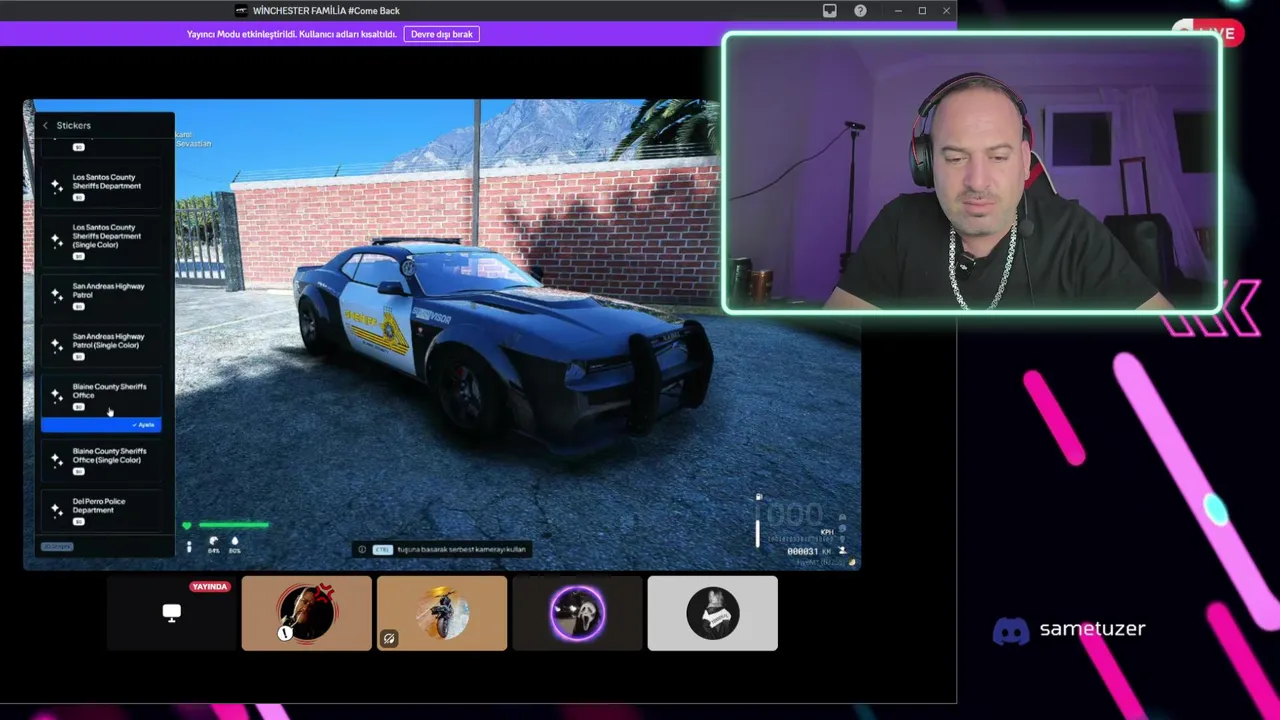
Task: Click the muted-video icon on the motorcycle tile
Action: coord(389,638)
